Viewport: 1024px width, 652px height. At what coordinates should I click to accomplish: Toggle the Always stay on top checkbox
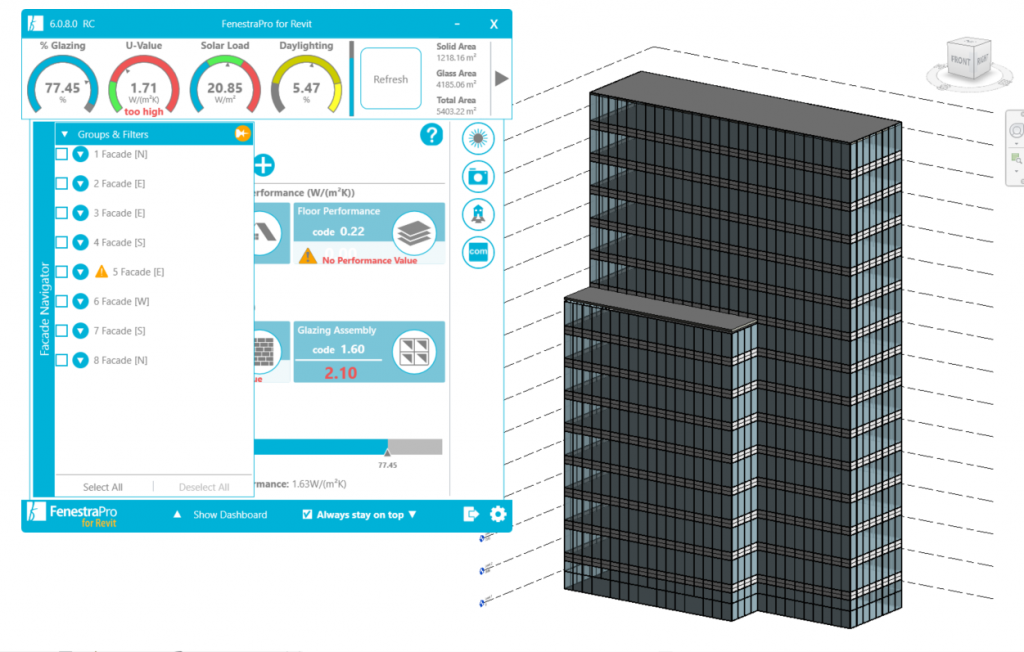[307, 514]
